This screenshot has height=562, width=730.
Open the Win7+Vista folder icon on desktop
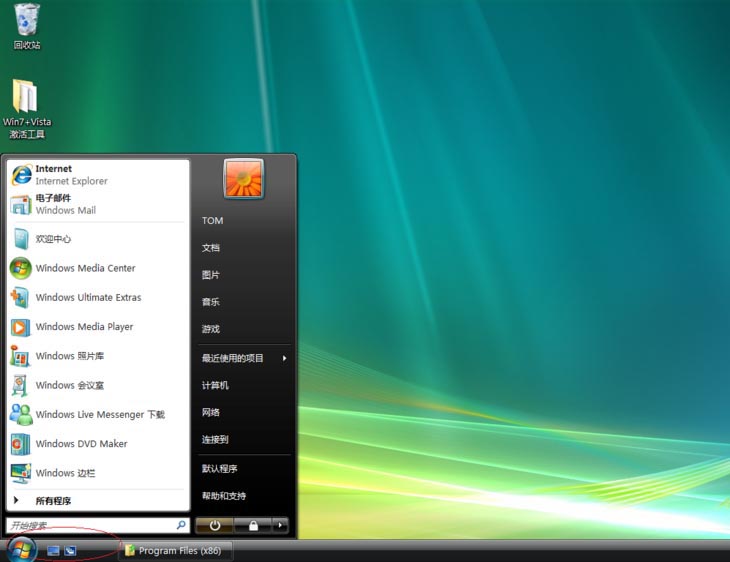click(27, 108)
